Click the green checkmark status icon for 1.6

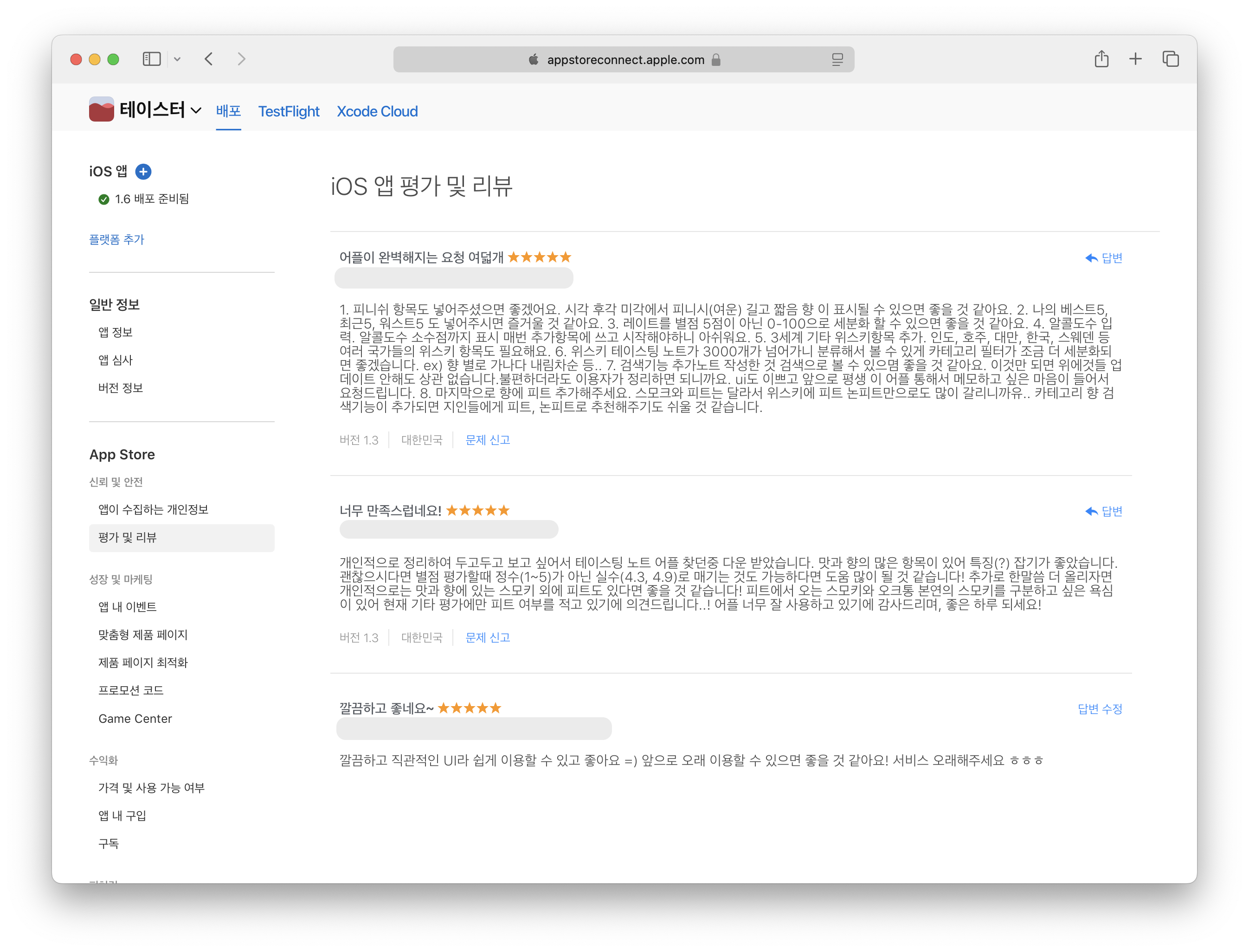point(104,199)
